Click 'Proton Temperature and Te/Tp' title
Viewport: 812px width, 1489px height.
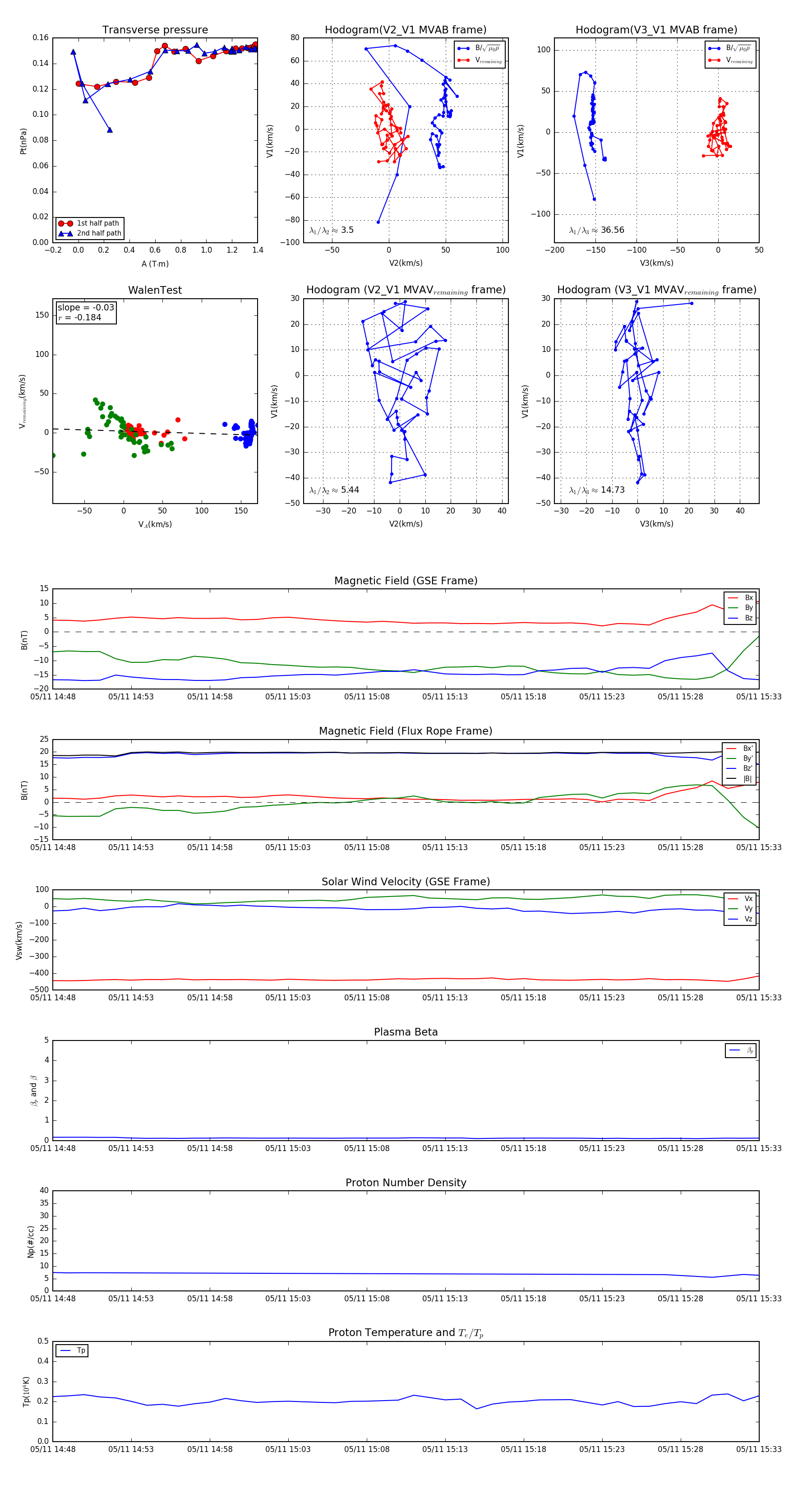[406, 1333]
